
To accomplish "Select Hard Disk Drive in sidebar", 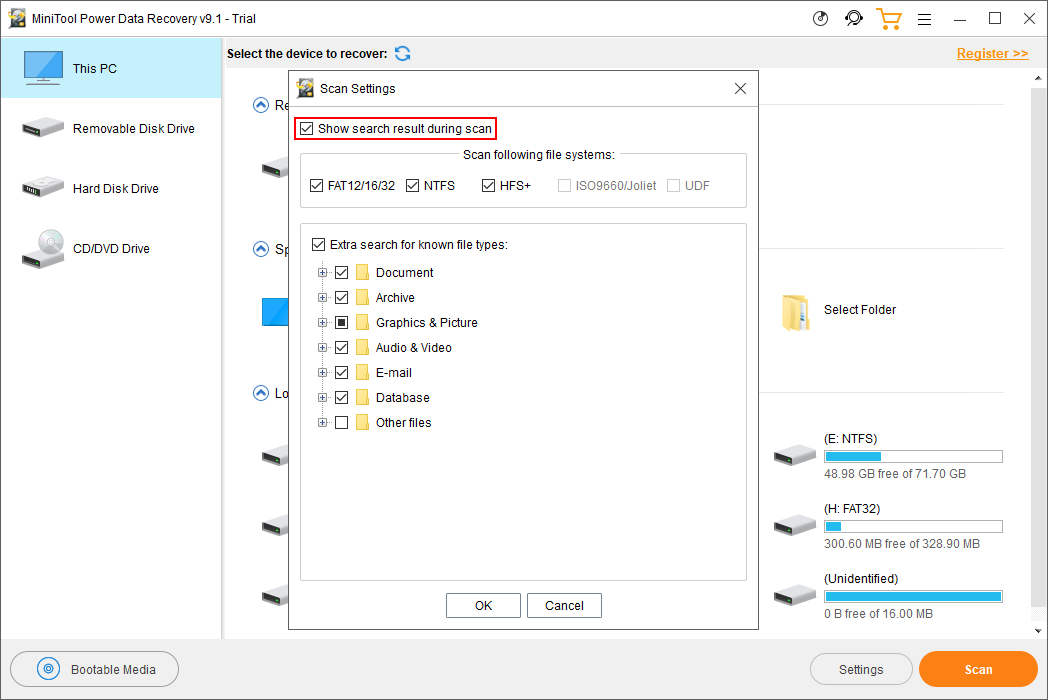I will point(111,189).
